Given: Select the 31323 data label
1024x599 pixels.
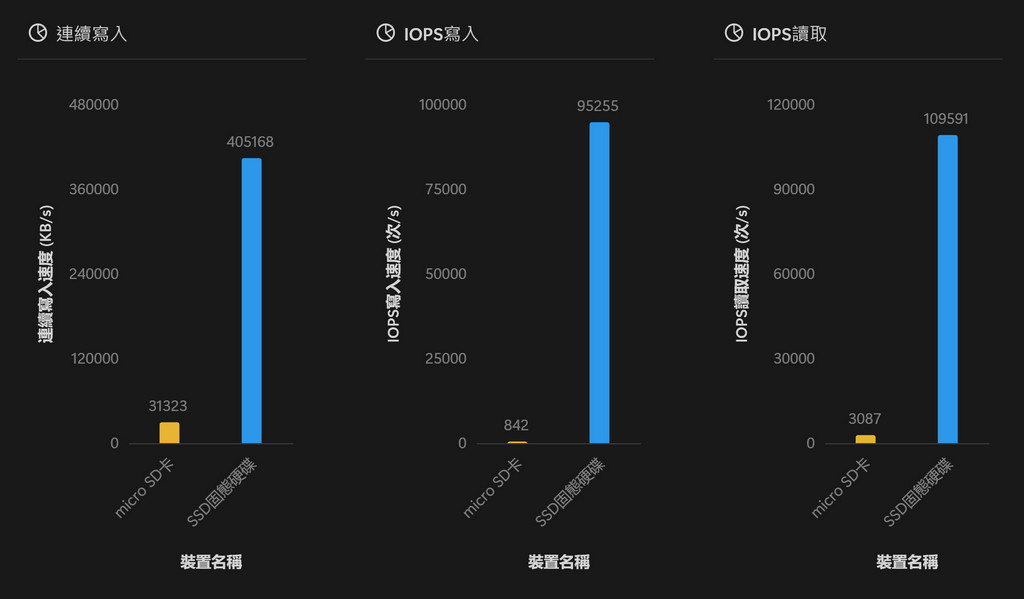Looking at the screenshot, I should (168, 406).
